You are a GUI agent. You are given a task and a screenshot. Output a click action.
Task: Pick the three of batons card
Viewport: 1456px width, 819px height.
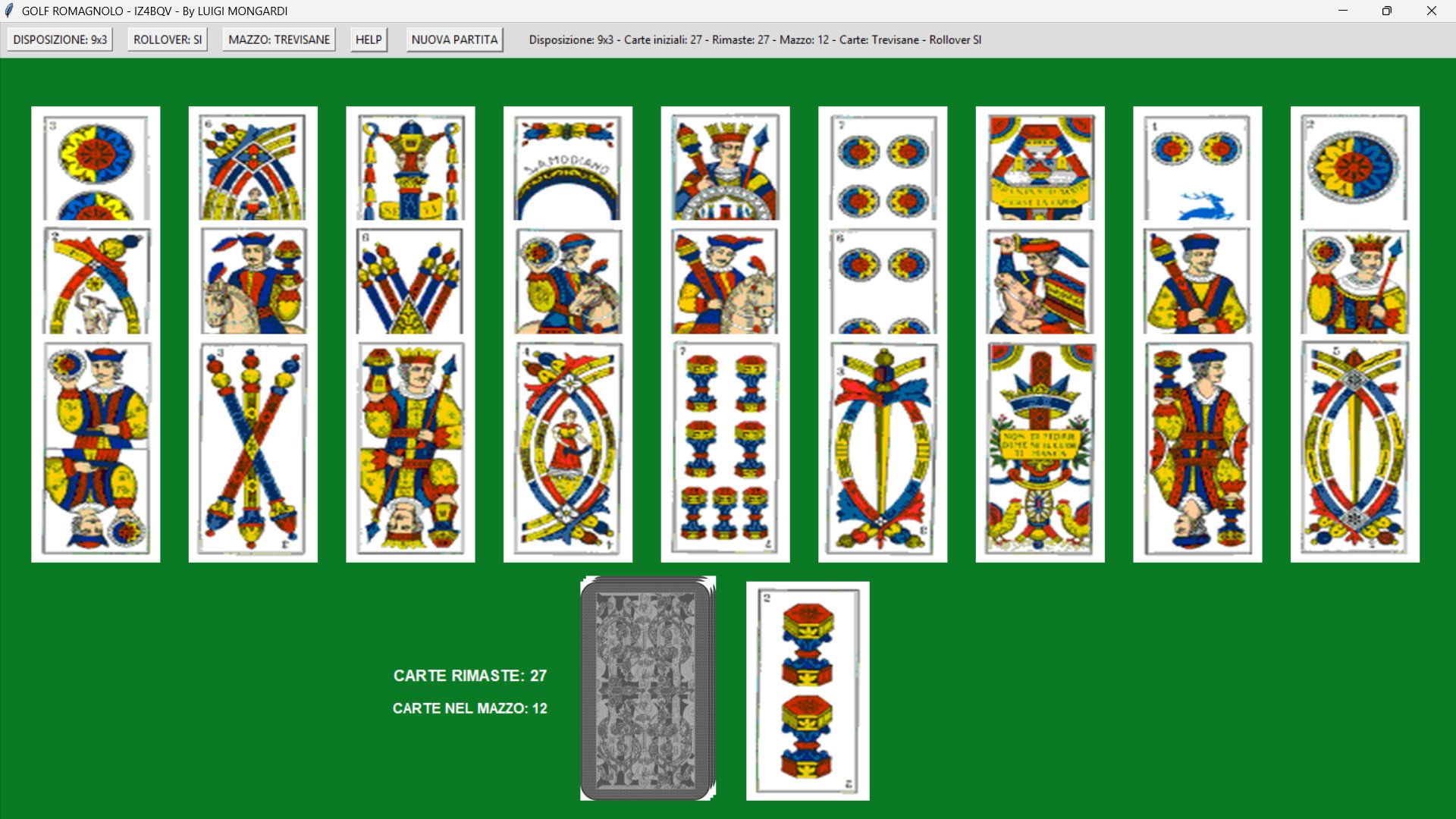click(x=253, y=450)
